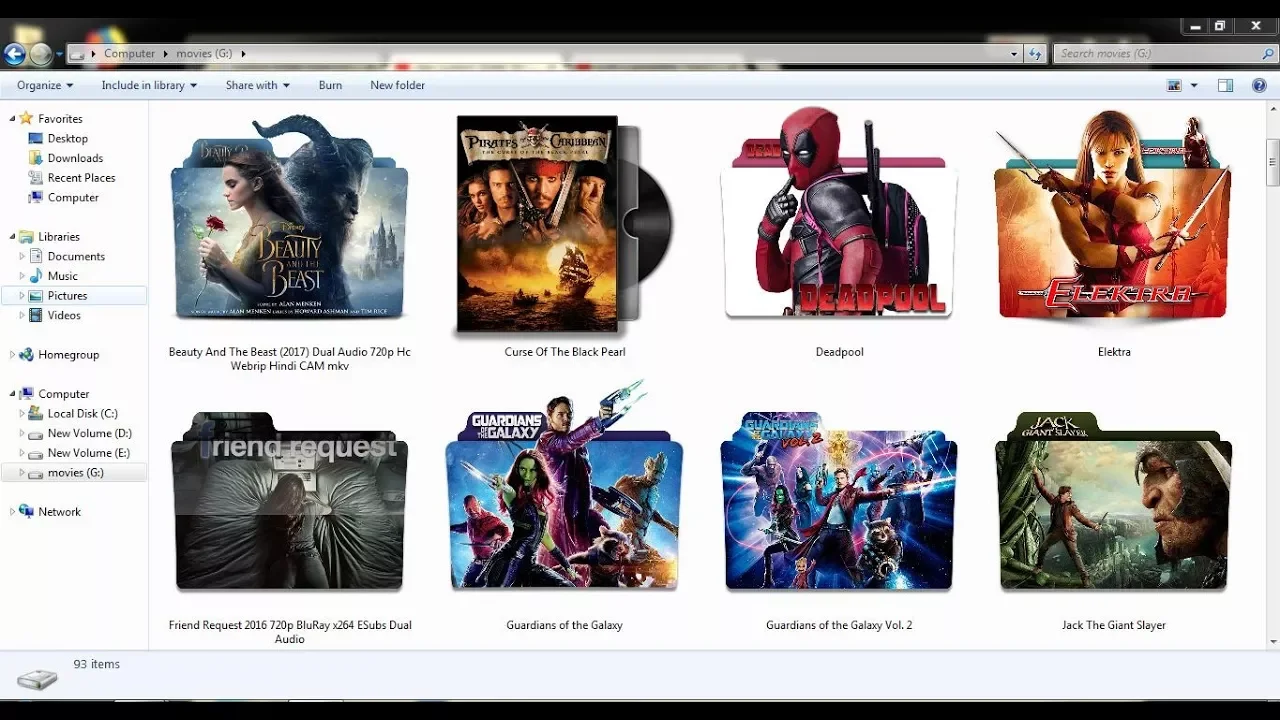Click the Pictures library icon
The height and width of the screenshot is (720, 1280).
click(36, 296)
